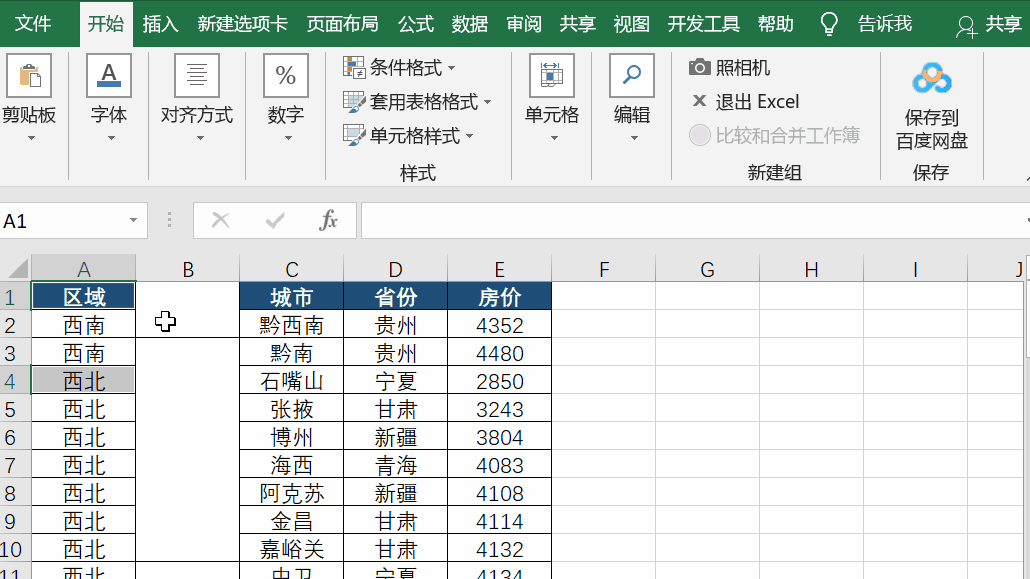Select the 省份 header cell
Image resolution: width=1030 pixels, height=579 pixels.
coord(395,296)
